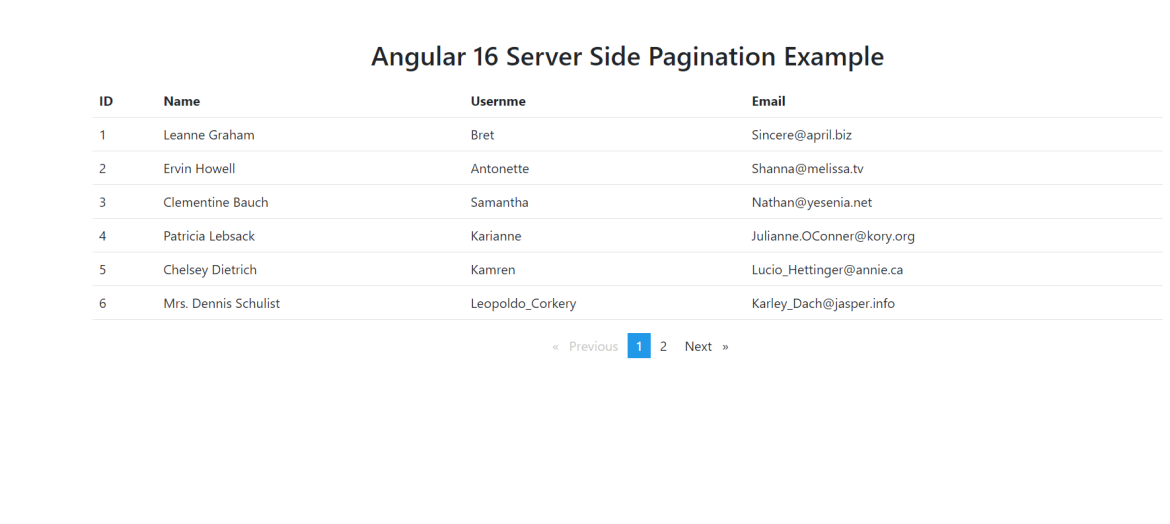The width and height of the screenshot is (1170, 524).
Task: Click the double-right arrow last-page icon
Action: (x=725, y=346)
